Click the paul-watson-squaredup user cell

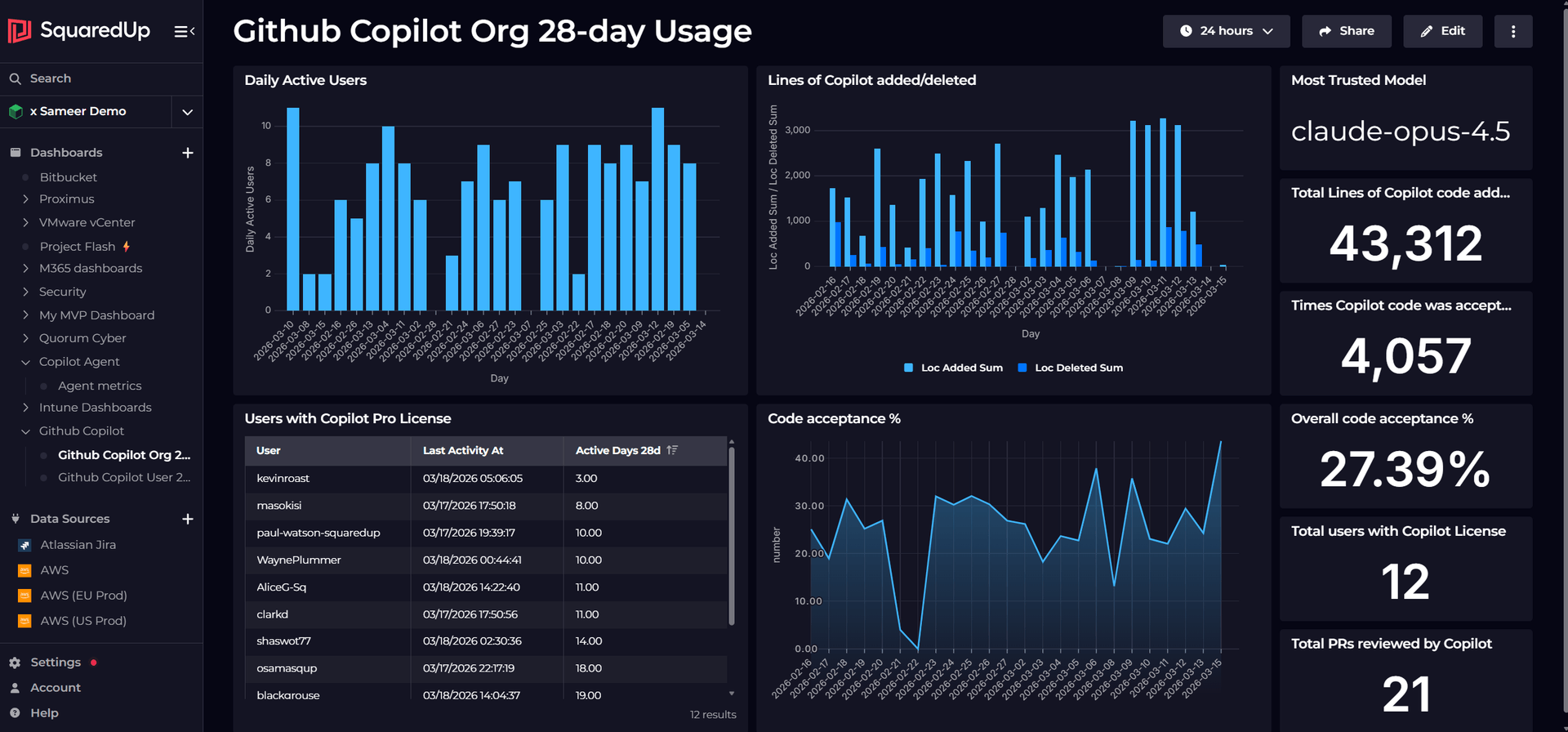(x=327, y=533)
